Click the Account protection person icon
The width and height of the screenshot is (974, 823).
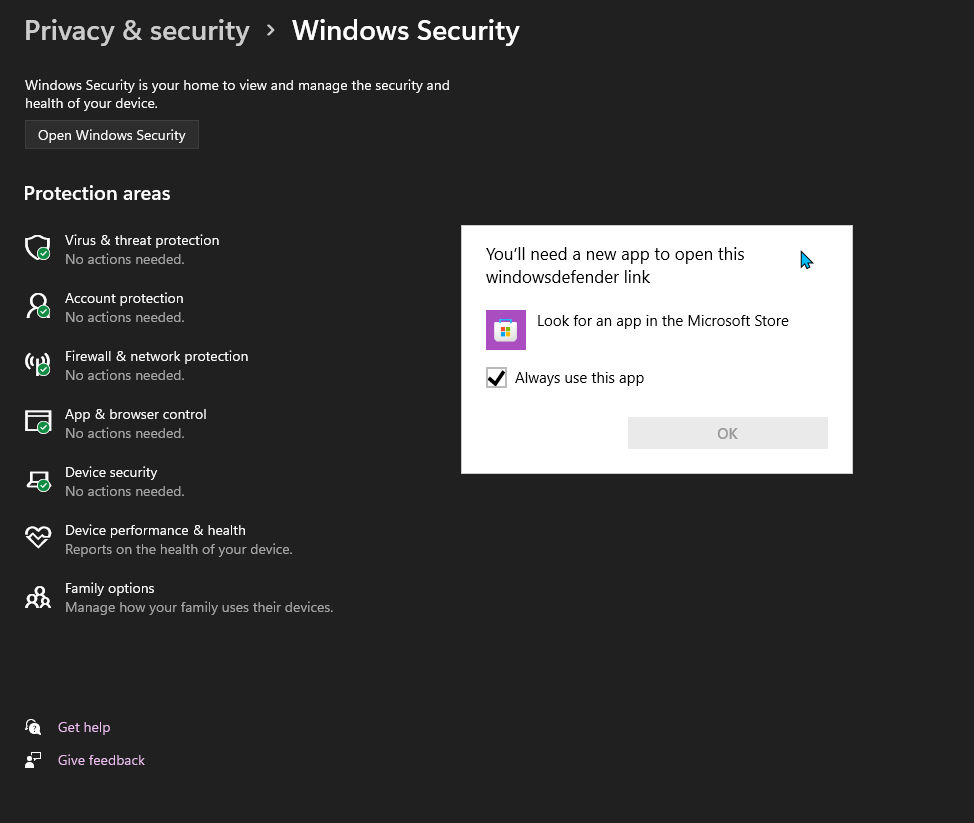coord(37,306)
